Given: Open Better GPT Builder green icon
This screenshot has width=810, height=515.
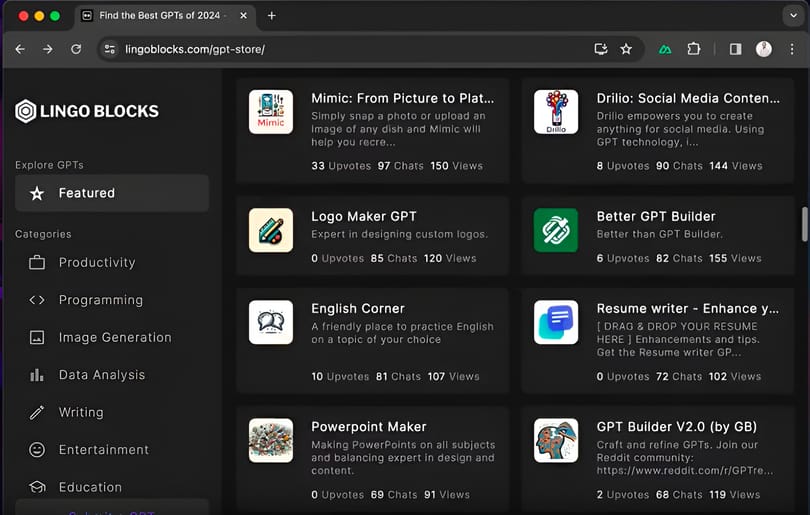Looking at the screenshot, I should tap(556, 230).
